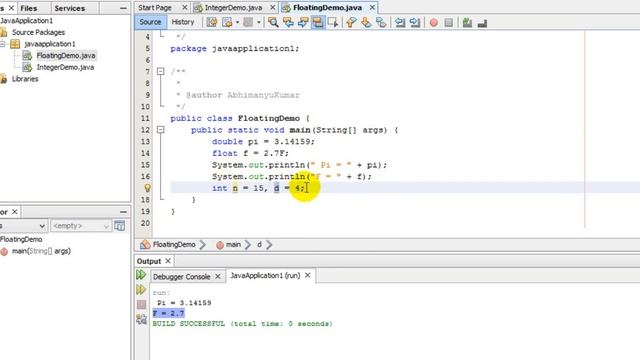
Task: Switch to IntegerDemo.java editor tab
Action: click(233, 8)
